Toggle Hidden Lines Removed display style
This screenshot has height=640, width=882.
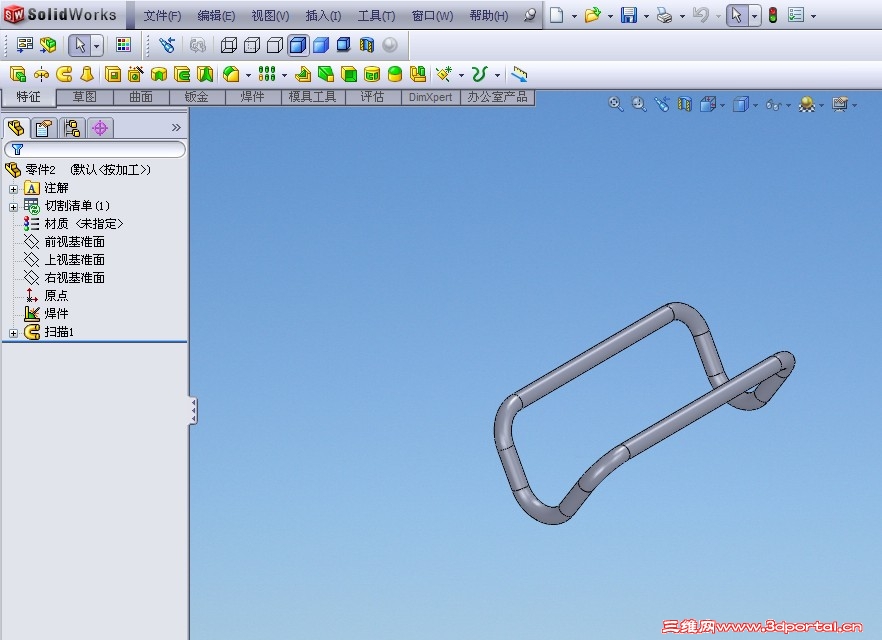tap(274, 45)
